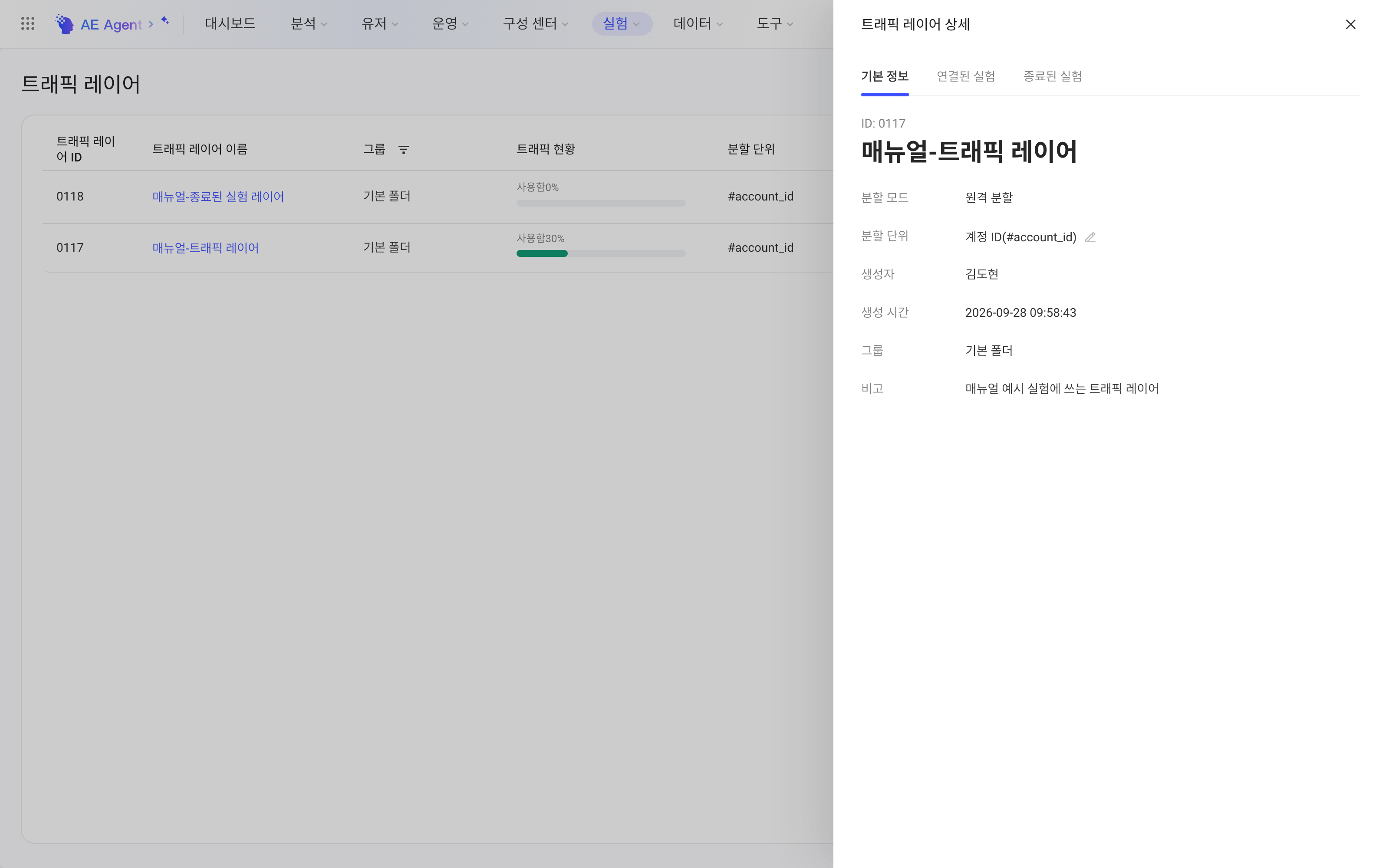The image size is (1389, 868).
Task: Expand the 구성 센터 dropdown menu
Action: pos(536,23)
